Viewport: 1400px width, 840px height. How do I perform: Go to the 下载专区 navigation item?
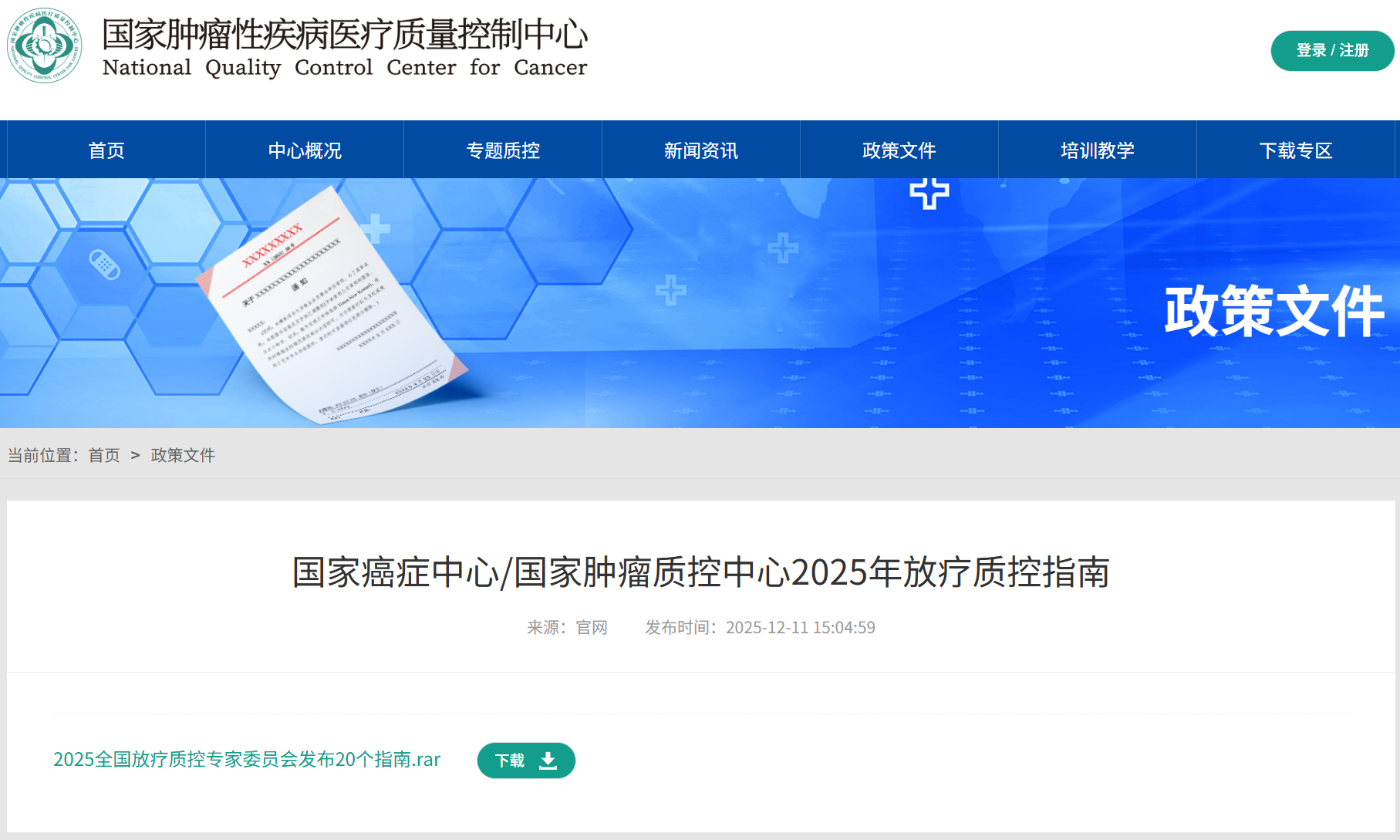tap(1296, 150)
